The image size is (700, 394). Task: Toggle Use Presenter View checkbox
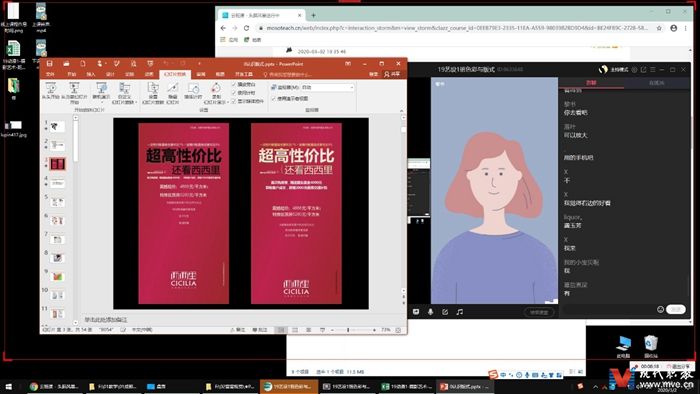[273, 99]
